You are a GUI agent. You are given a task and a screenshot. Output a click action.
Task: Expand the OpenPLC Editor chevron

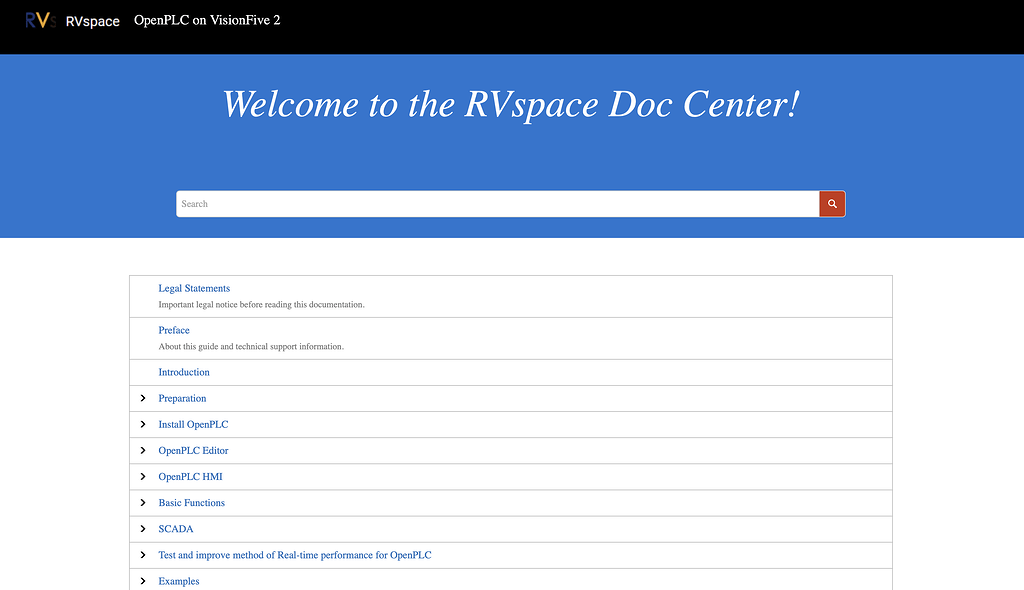(x=143, y=450)
